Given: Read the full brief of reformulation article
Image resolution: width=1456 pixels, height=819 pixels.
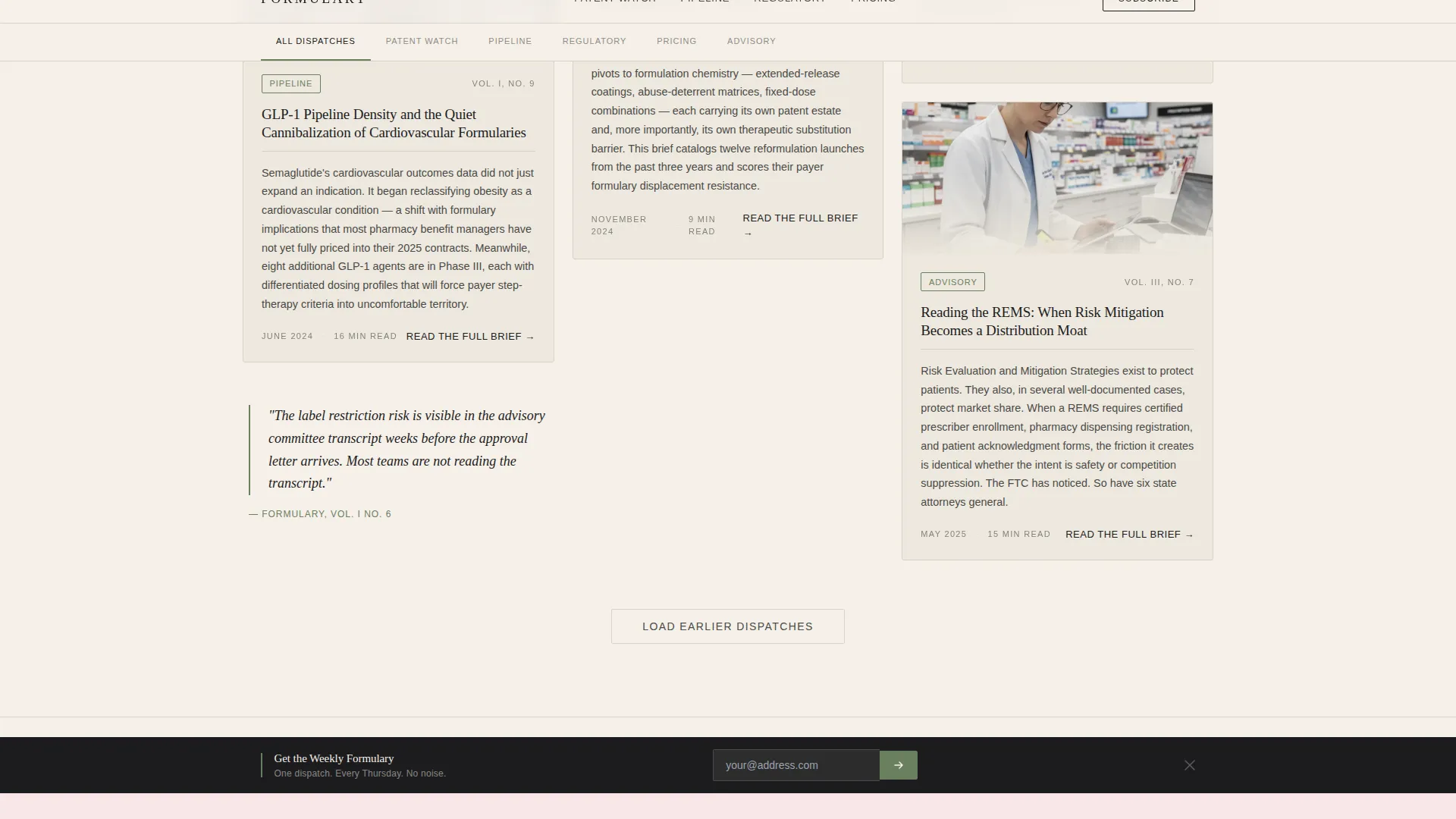Looking at the screenshot, I should pyautogui.click(x=800, y=225).
